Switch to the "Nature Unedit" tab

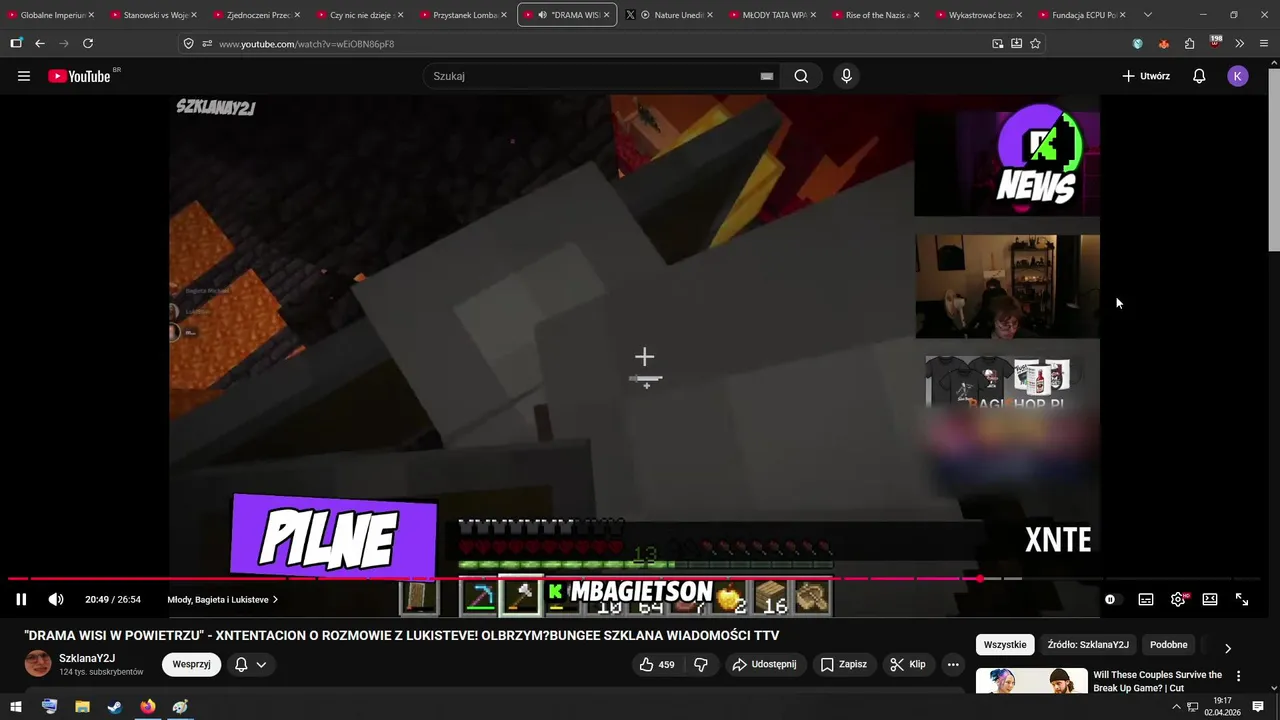coord(670,15)
